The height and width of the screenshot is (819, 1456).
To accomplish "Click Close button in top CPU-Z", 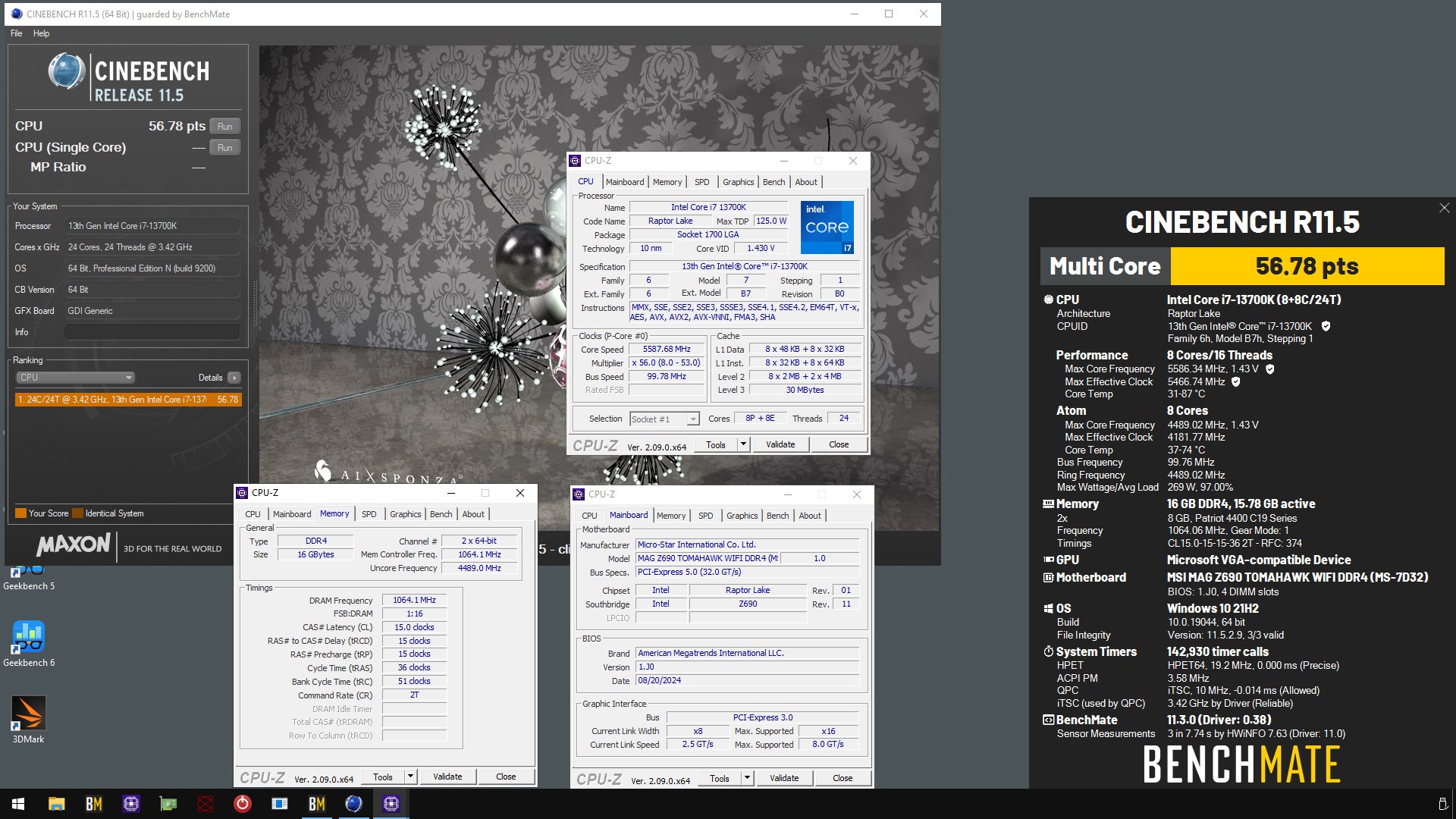I will point(839,445).
